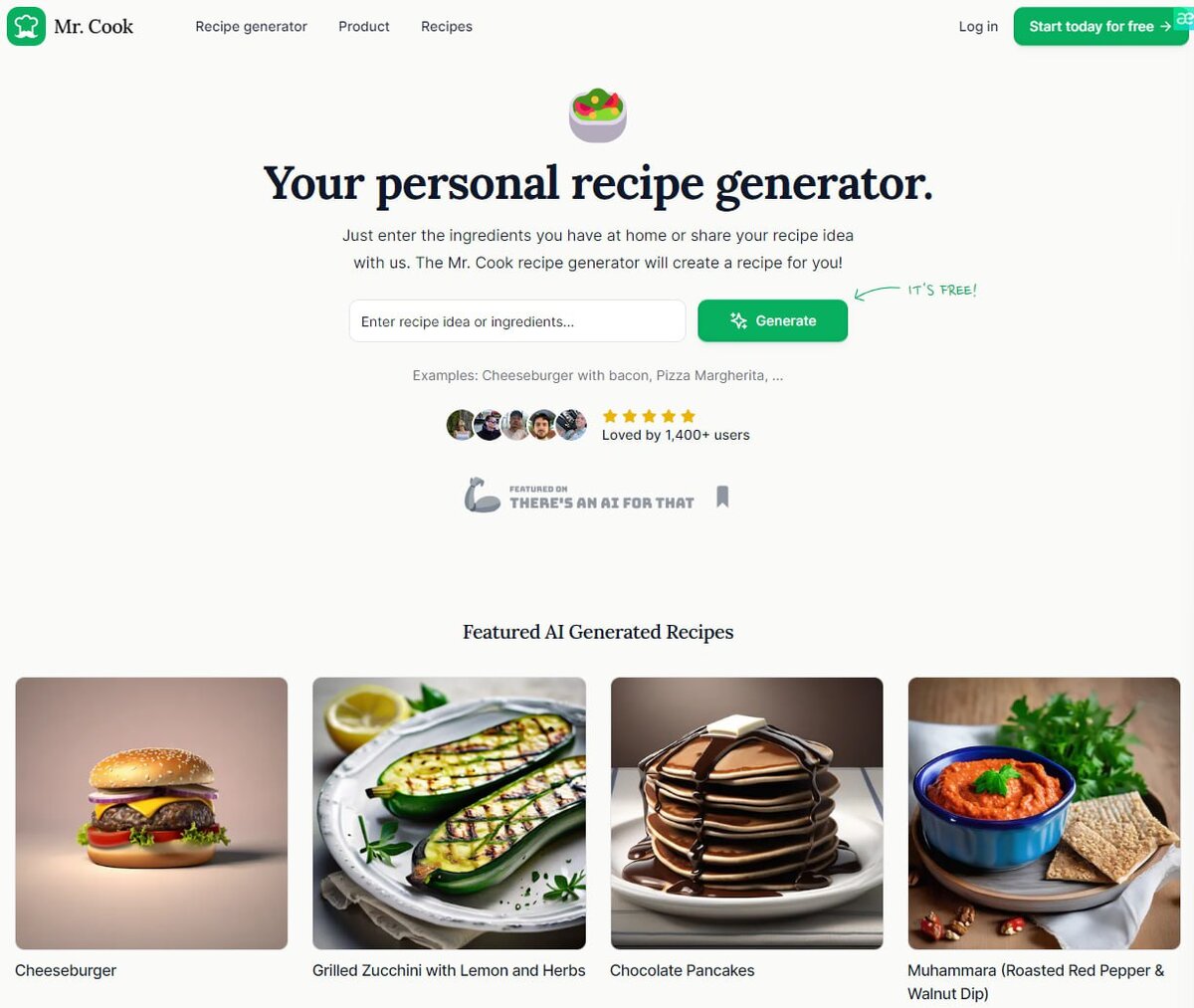The height and width of the screenshot is (1008, 1194).
Task: Click the Start today for free button
Action: (x=1100, y=27)
